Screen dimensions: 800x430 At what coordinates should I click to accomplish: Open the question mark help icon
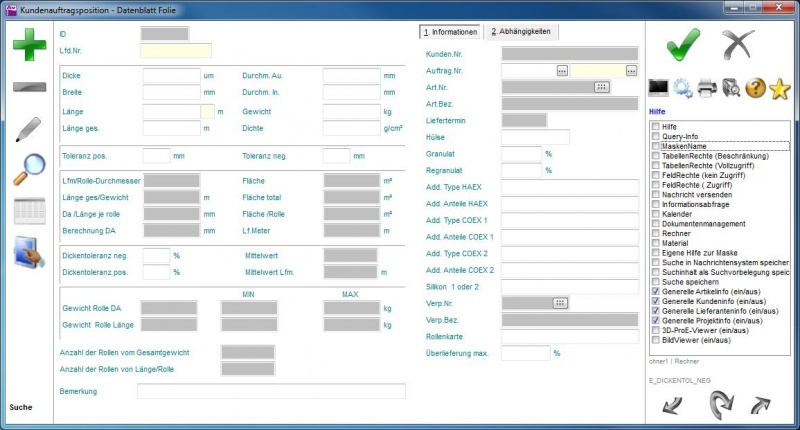756,88
